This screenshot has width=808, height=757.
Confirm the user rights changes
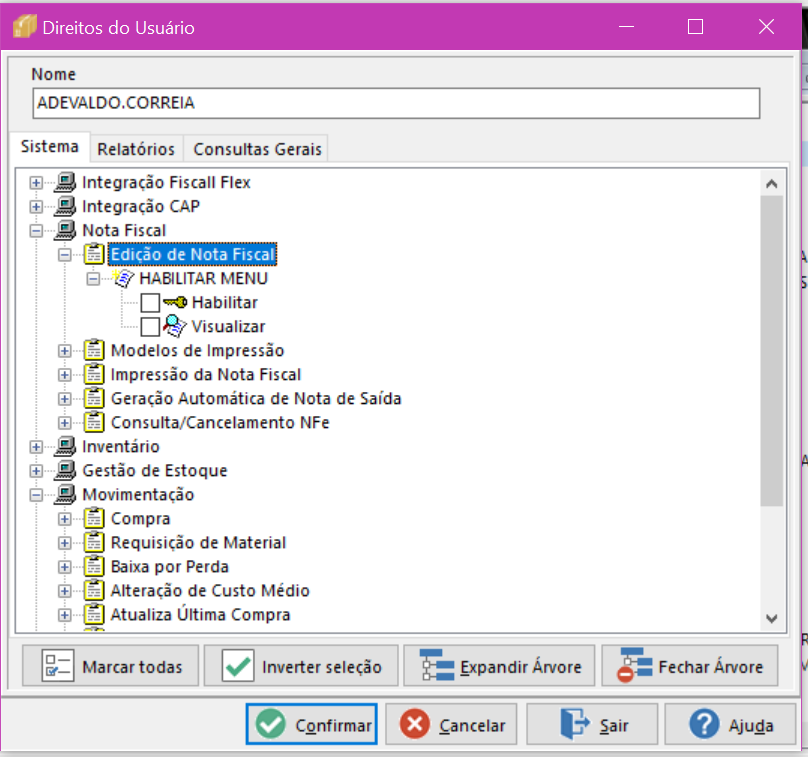(312, 725)
